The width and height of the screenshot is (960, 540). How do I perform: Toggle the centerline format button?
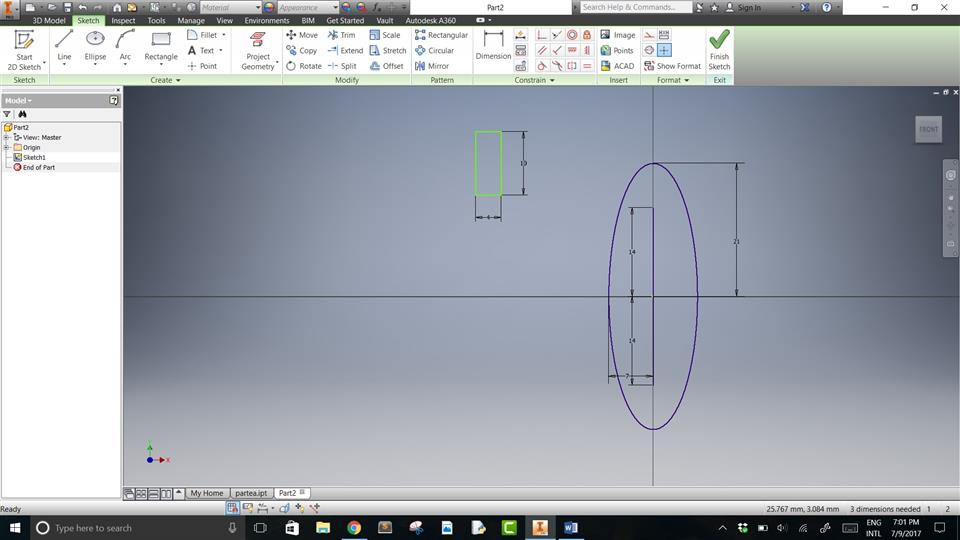click(649, 50)
